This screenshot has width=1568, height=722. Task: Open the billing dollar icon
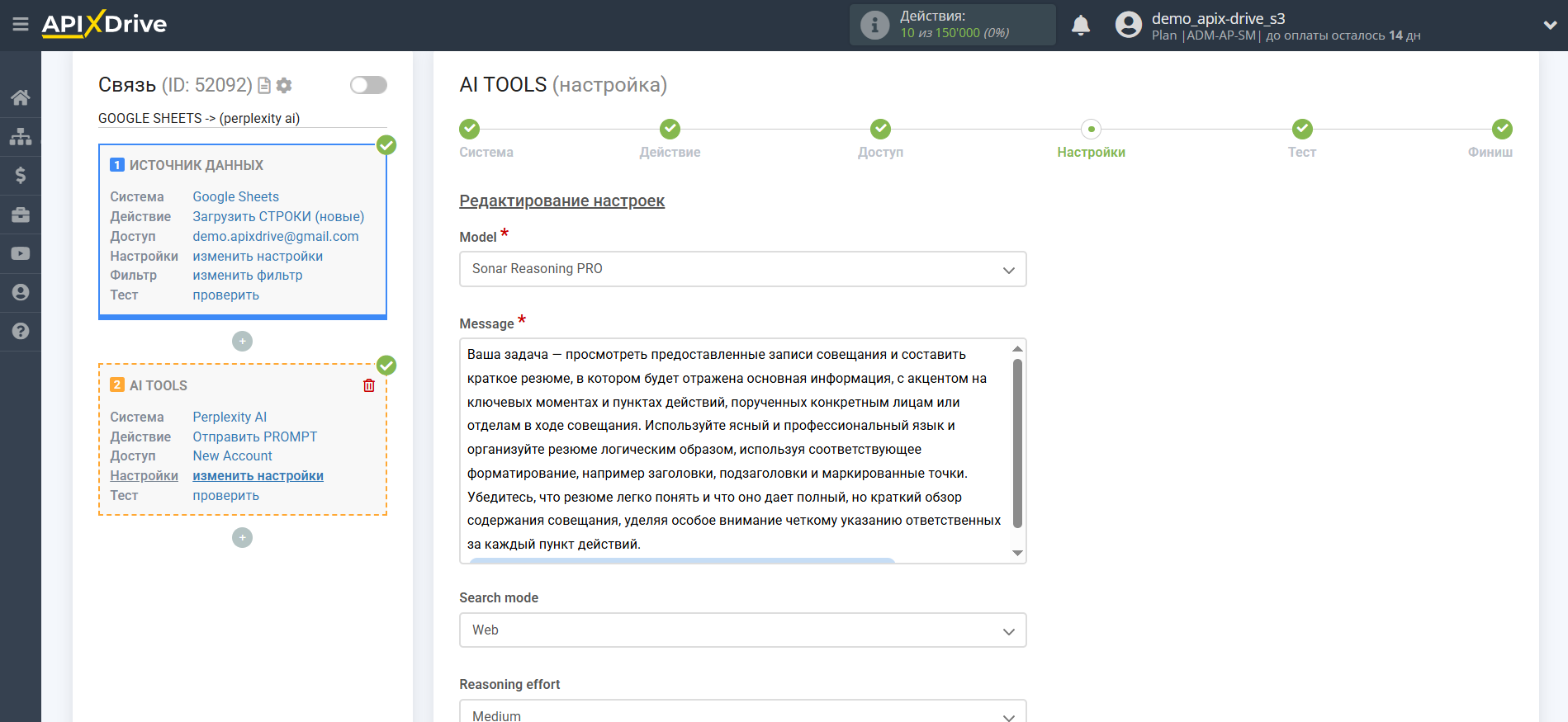click(21, 175)
